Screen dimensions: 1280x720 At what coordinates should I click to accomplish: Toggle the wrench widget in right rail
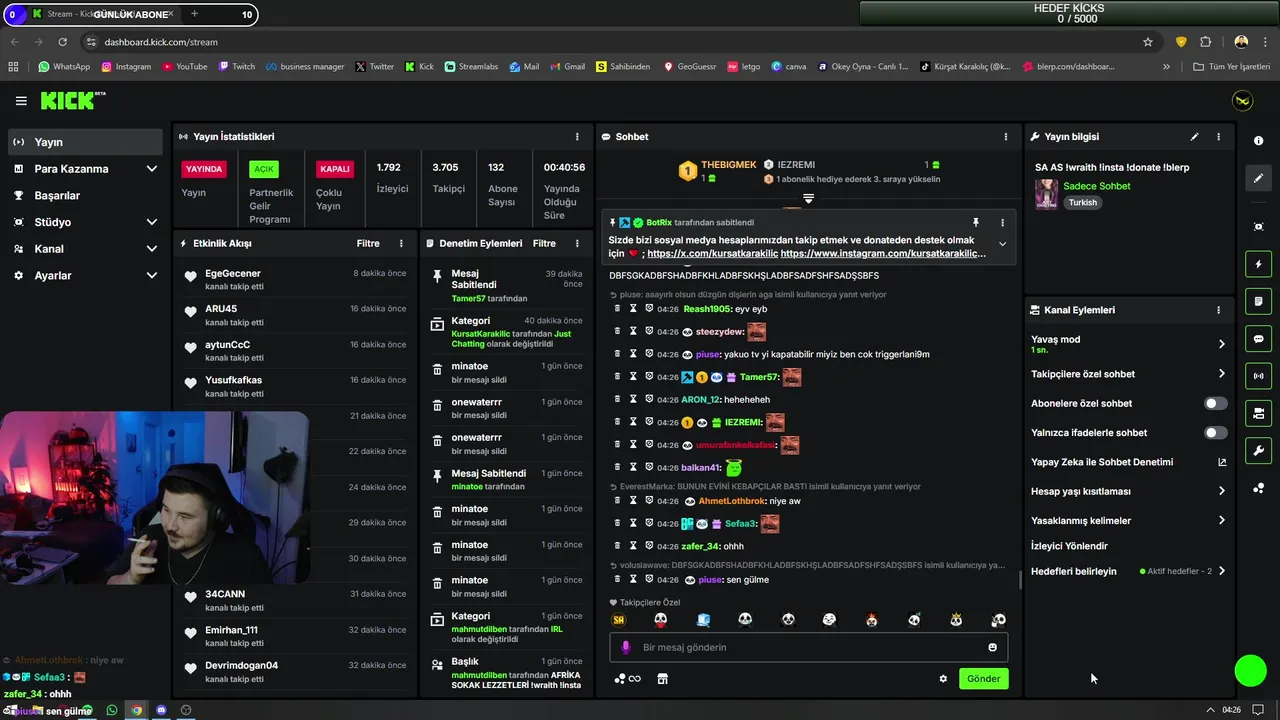click(x=1258, y=450)
